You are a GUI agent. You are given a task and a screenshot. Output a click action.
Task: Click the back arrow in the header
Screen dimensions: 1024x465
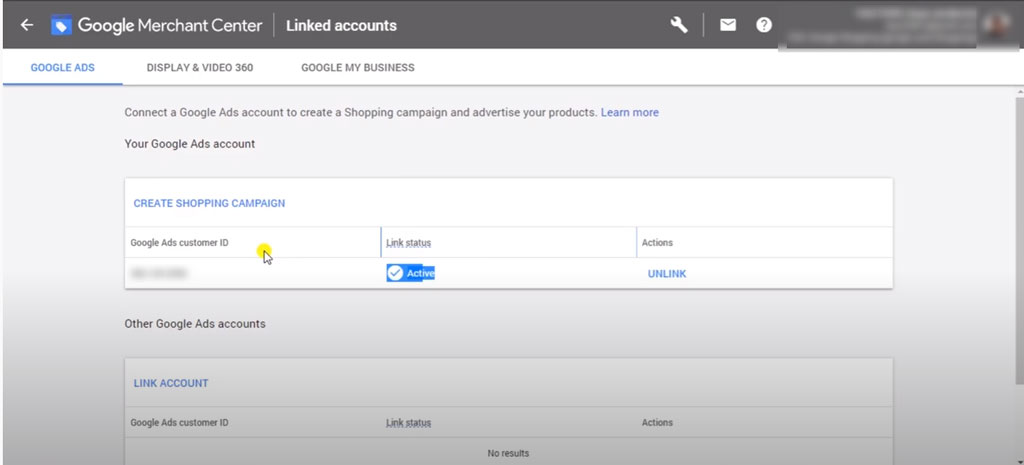pyautogui.click(x=26, y=25)
